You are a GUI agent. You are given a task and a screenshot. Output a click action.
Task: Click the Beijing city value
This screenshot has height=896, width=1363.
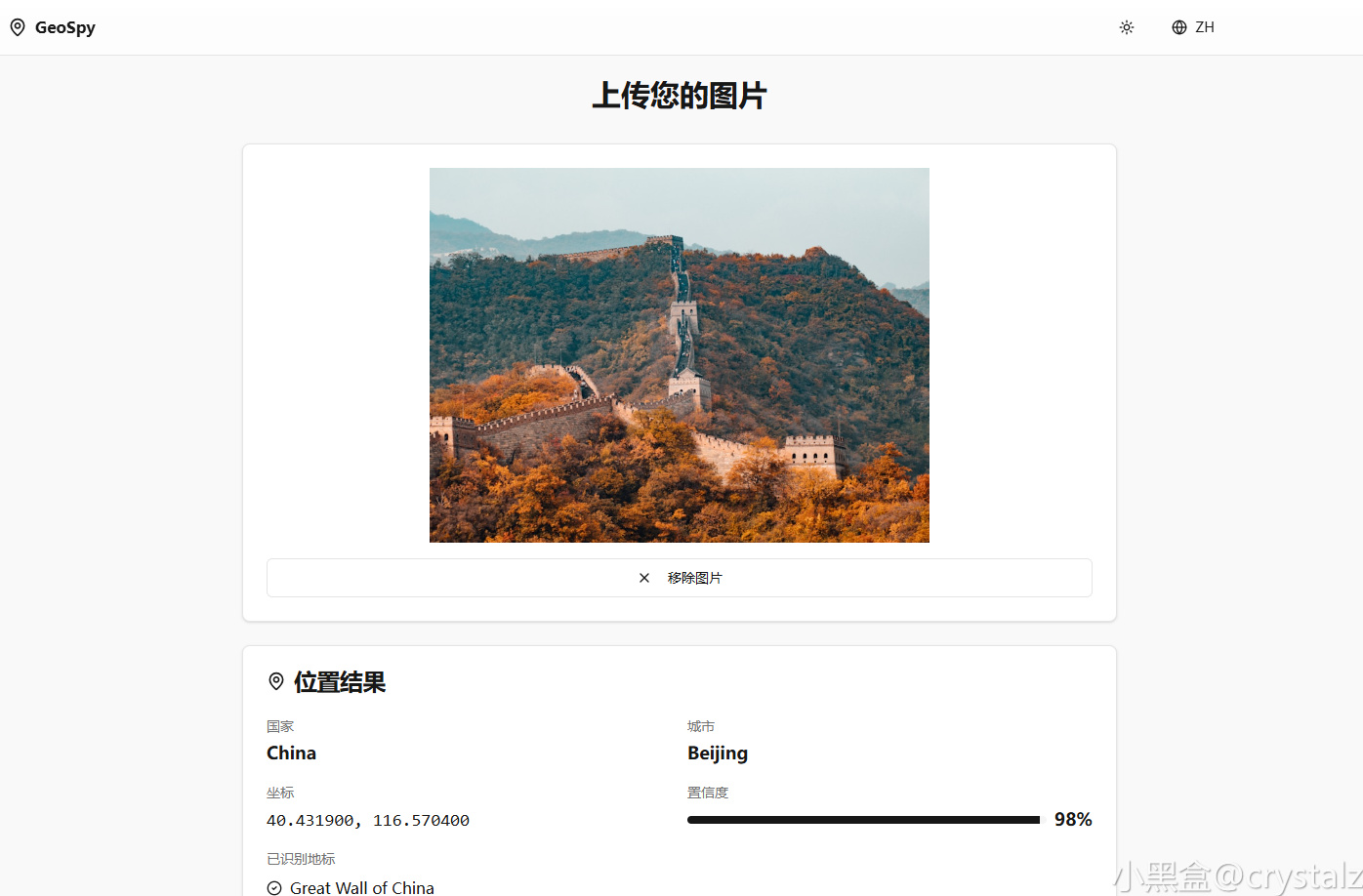point(718,753)
